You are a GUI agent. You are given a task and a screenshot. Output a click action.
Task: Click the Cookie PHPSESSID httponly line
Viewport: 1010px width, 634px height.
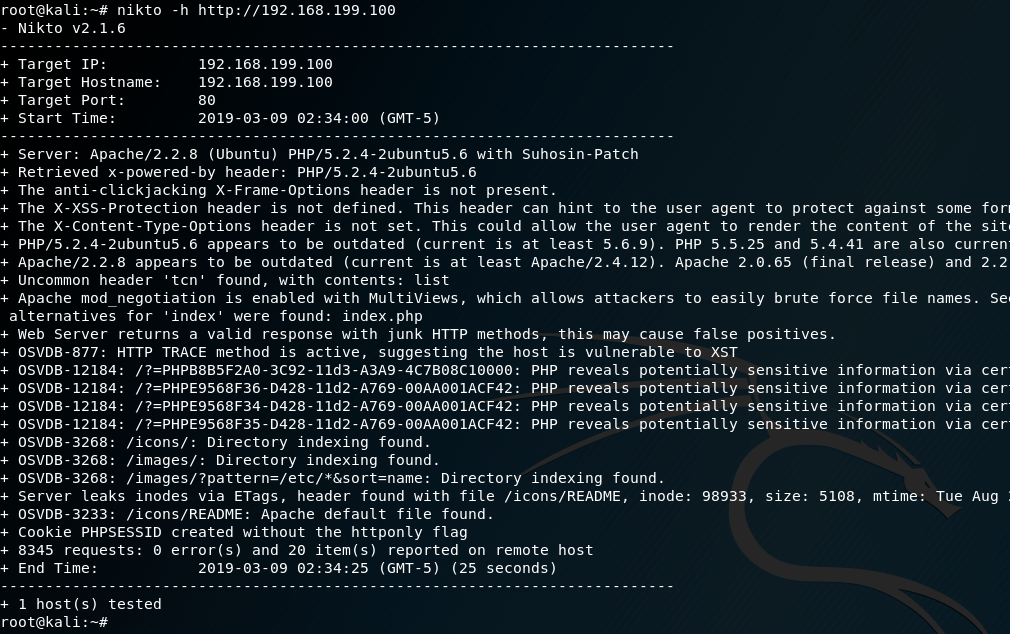[242, 532]
